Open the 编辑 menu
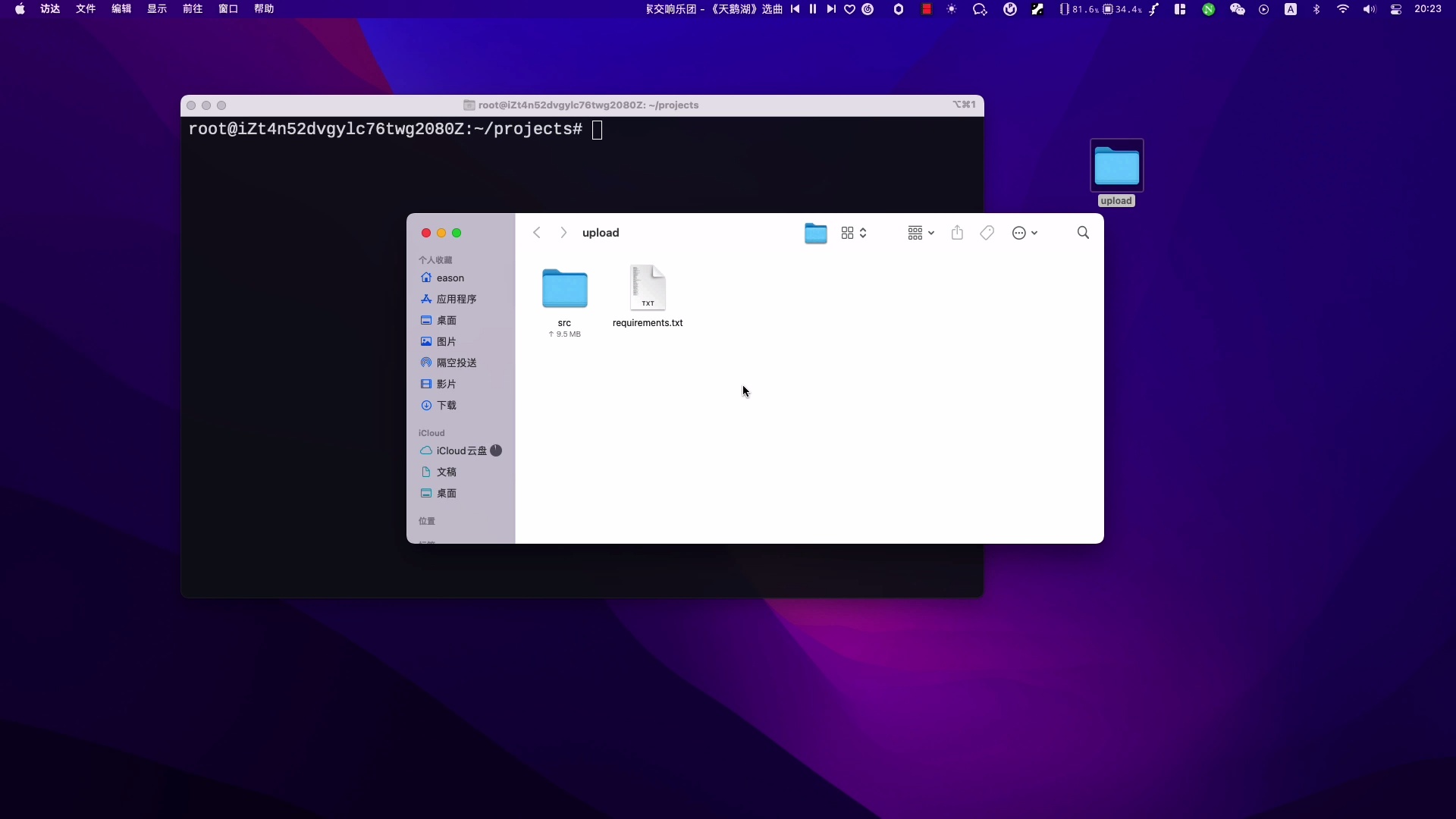1456x819 pixels. (x=121, y=9)
